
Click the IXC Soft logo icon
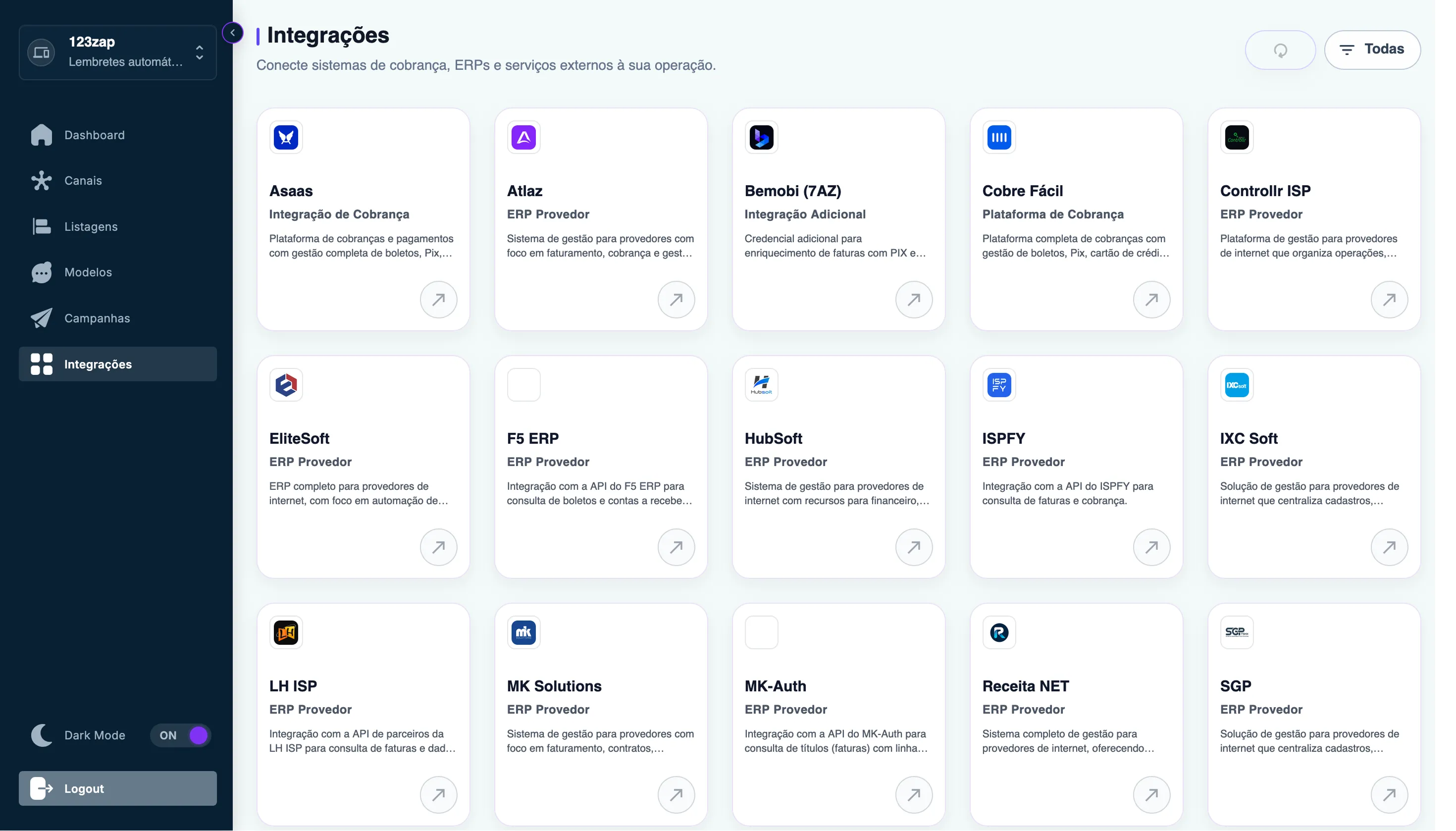click(x=1237, y=385)
